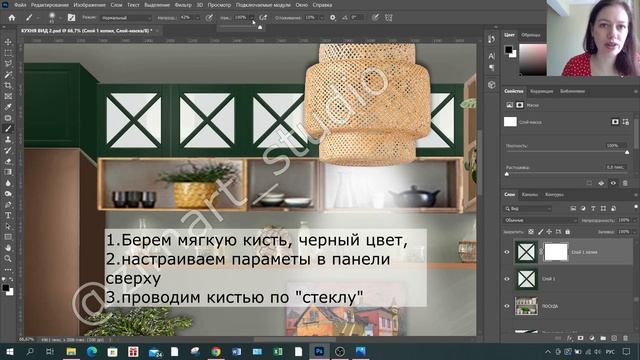The width and height of the screenshot is (640, 360).
Task: Open Windows Start menu
Action: [10, 351]
